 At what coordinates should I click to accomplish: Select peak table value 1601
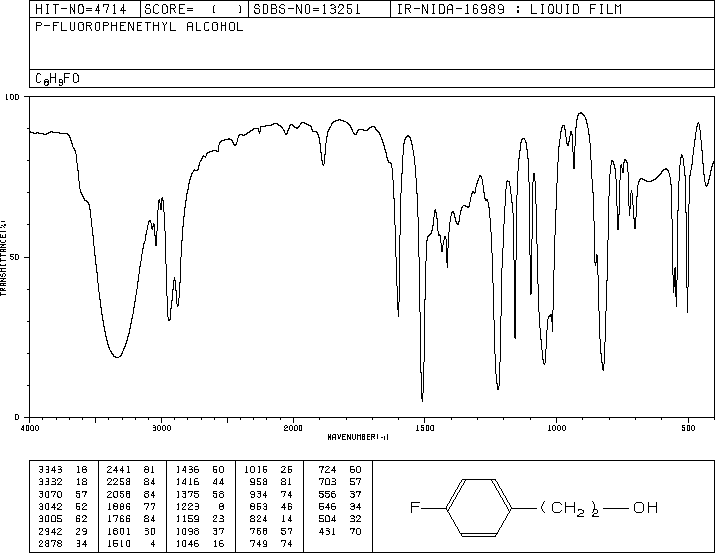(119, 532)
